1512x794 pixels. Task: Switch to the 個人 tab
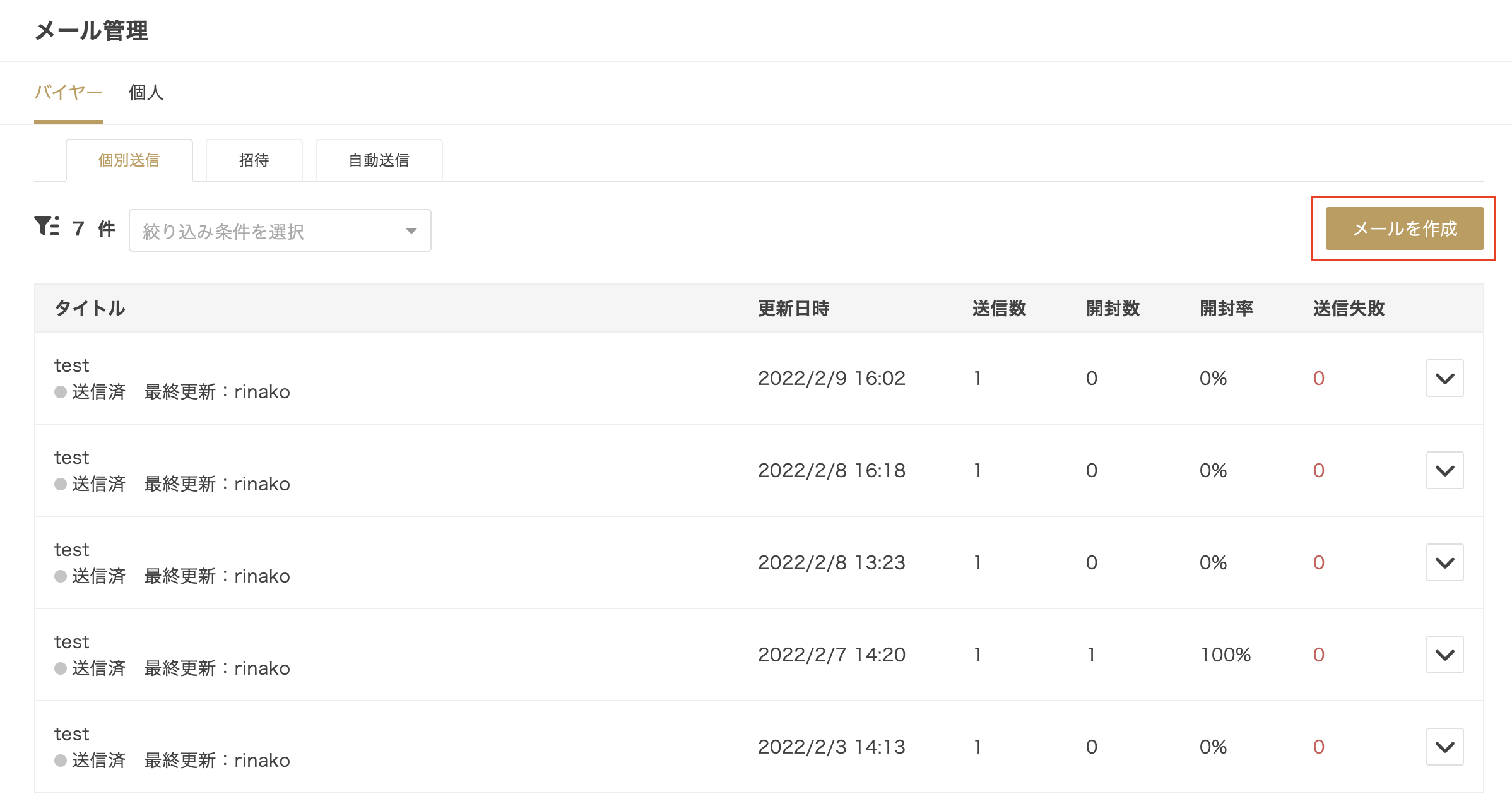tap(146, 93)
